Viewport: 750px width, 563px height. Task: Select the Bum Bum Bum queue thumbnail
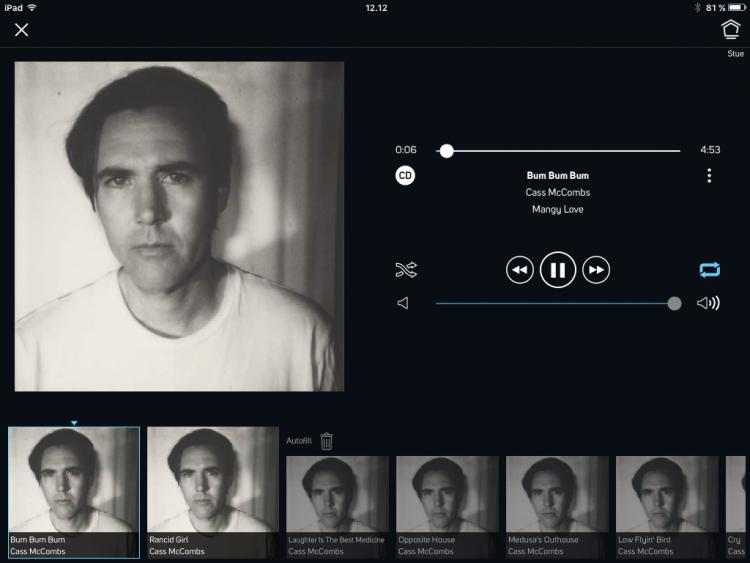(x=74, y=492)
